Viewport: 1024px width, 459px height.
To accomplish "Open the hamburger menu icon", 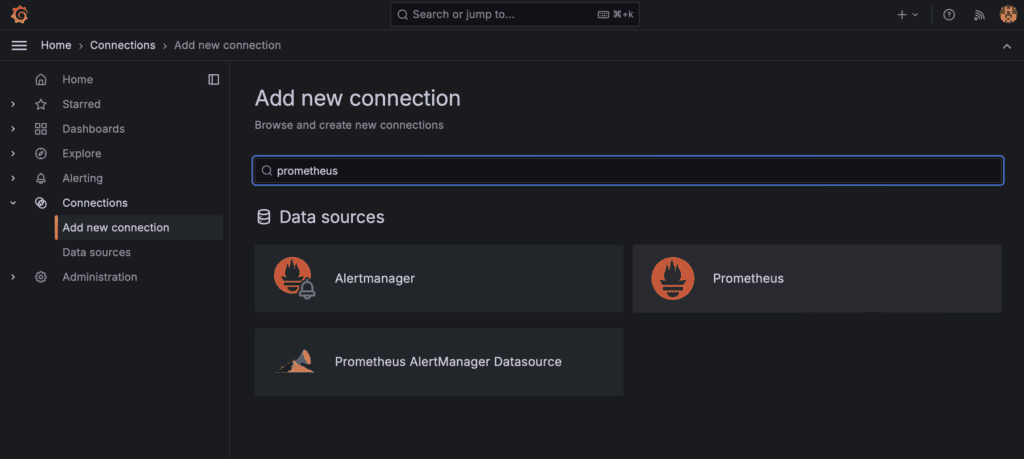I will pyautogui.click(x=20, y=45).
